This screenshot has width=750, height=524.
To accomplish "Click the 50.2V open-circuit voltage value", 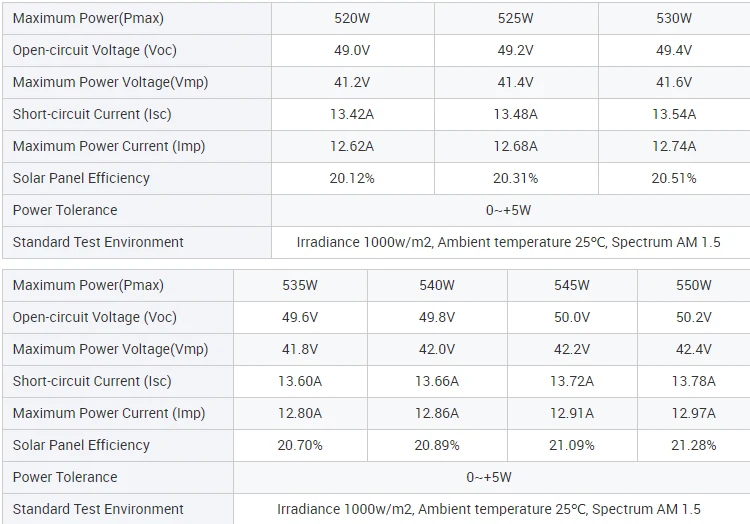I will [x=694, y=317].
